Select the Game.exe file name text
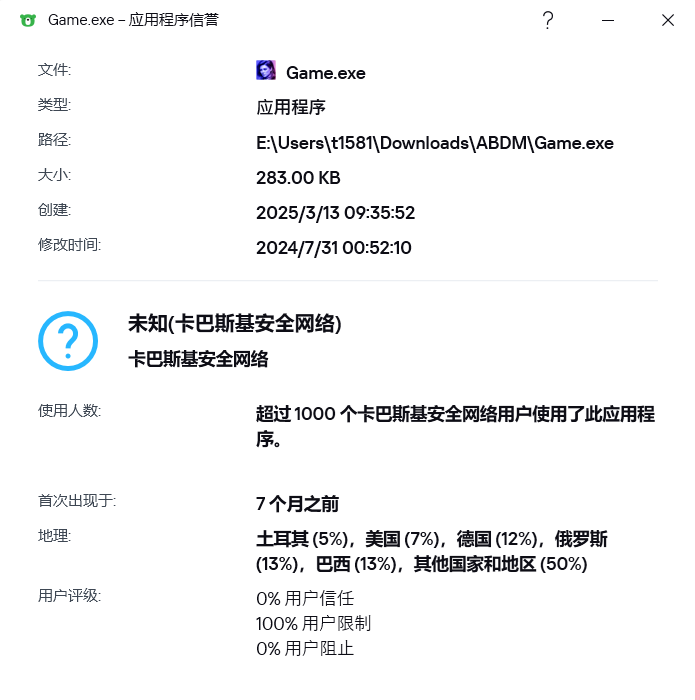This screenshot has width=695, height=700. tap(326, 73)
